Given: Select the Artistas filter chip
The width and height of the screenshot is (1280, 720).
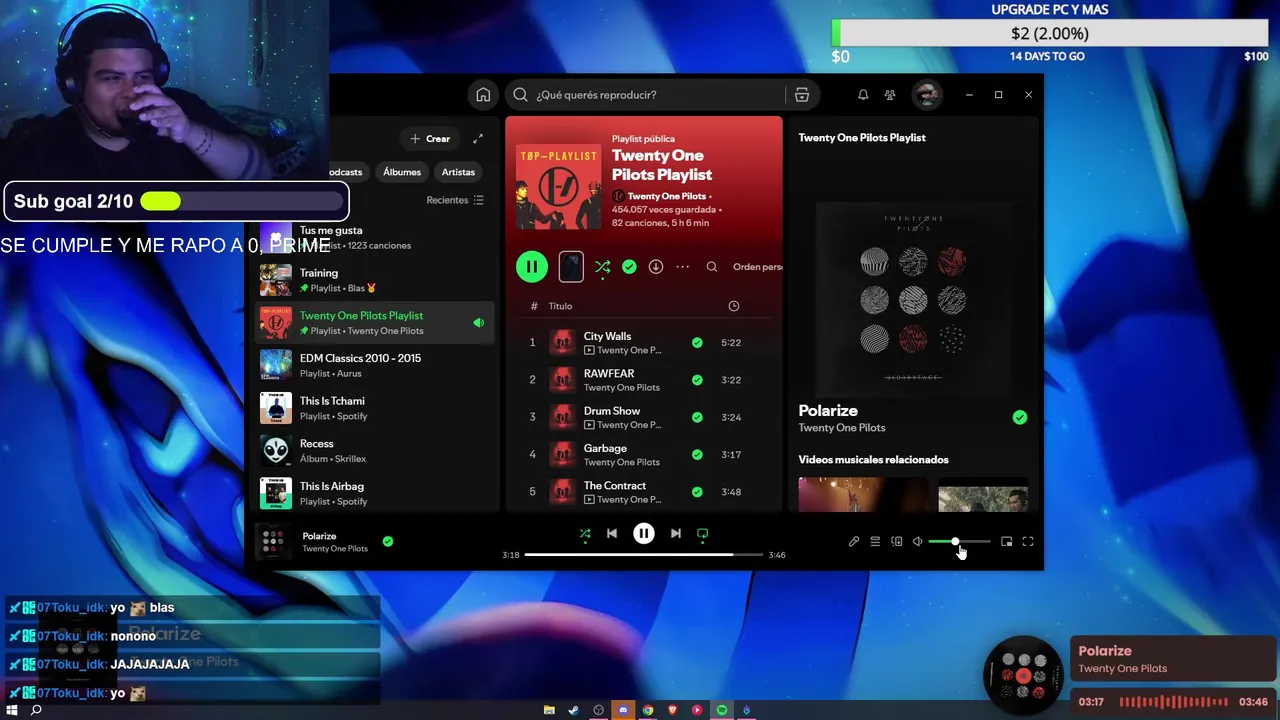Looking at the screenshot, I should click(459, 172).
